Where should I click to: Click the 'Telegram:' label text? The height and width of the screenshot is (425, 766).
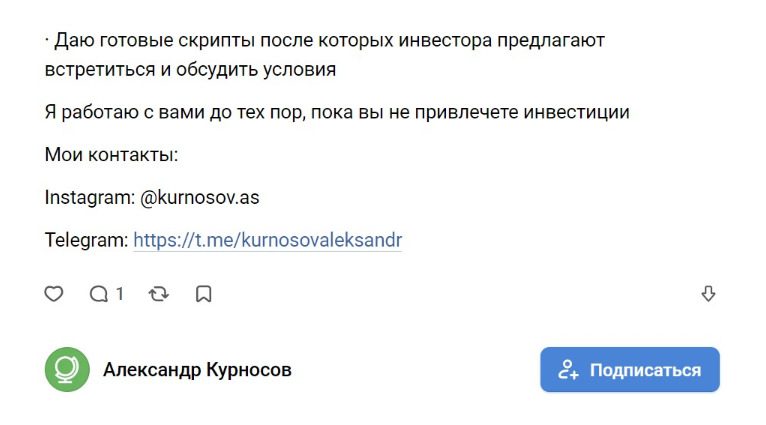pyautogui.click(x=86, y=240)
